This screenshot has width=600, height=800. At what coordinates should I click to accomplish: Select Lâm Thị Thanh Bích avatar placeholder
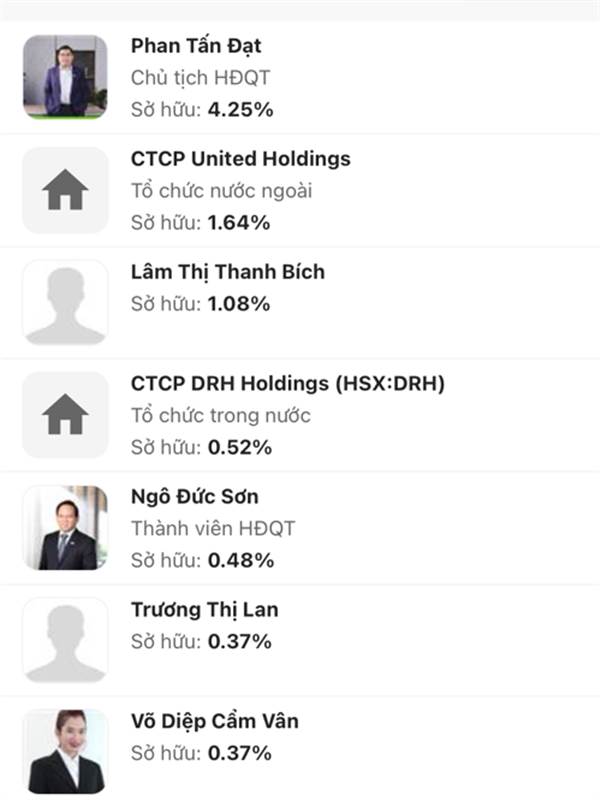65,303
